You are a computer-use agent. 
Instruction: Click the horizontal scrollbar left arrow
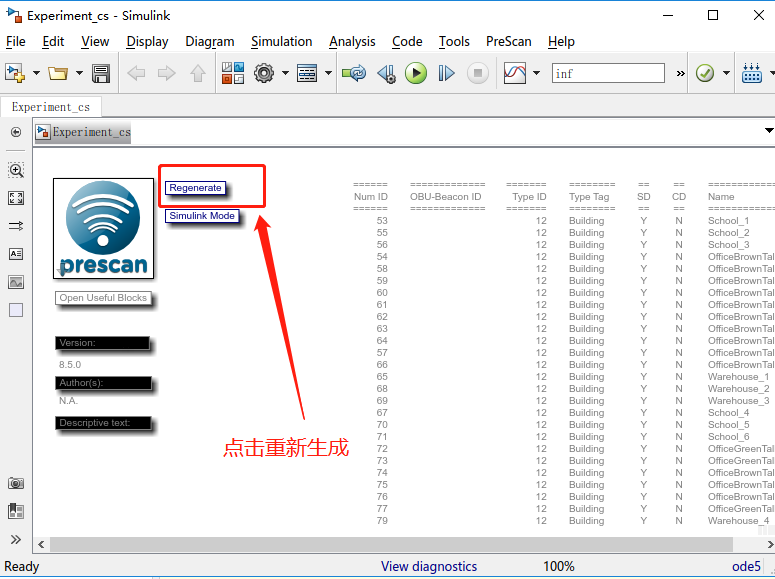(41, 545)
